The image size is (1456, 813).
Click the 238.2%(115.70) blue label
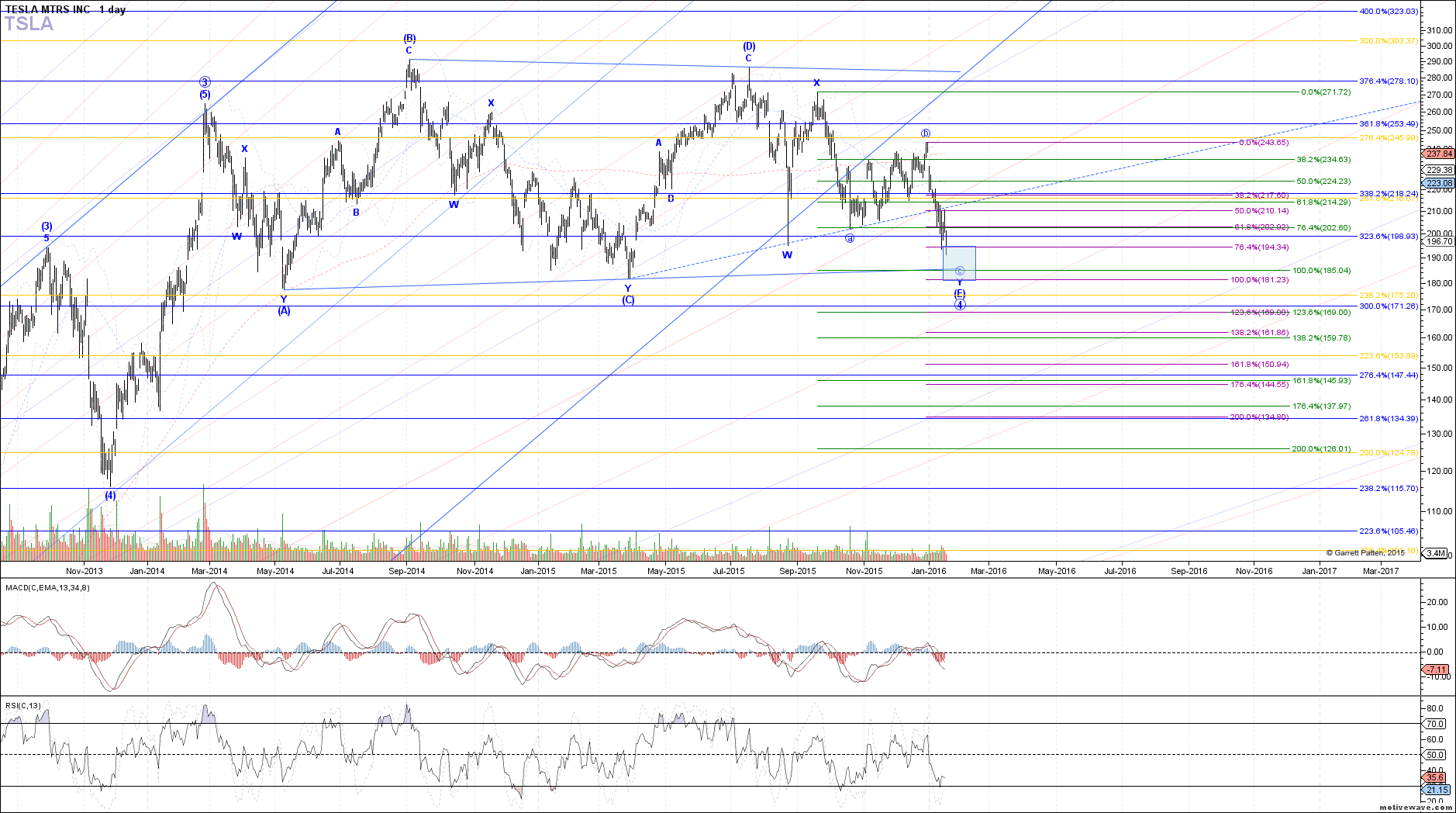1389,488
